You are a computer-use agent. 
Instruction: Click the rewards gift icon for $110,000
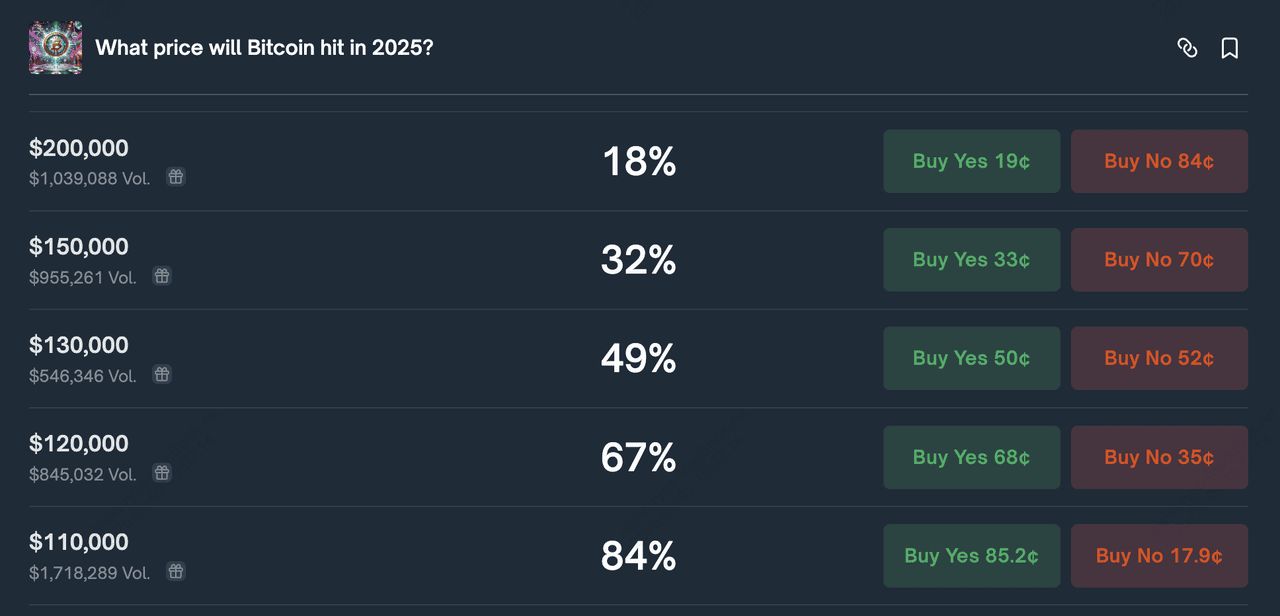coord(176,571)
